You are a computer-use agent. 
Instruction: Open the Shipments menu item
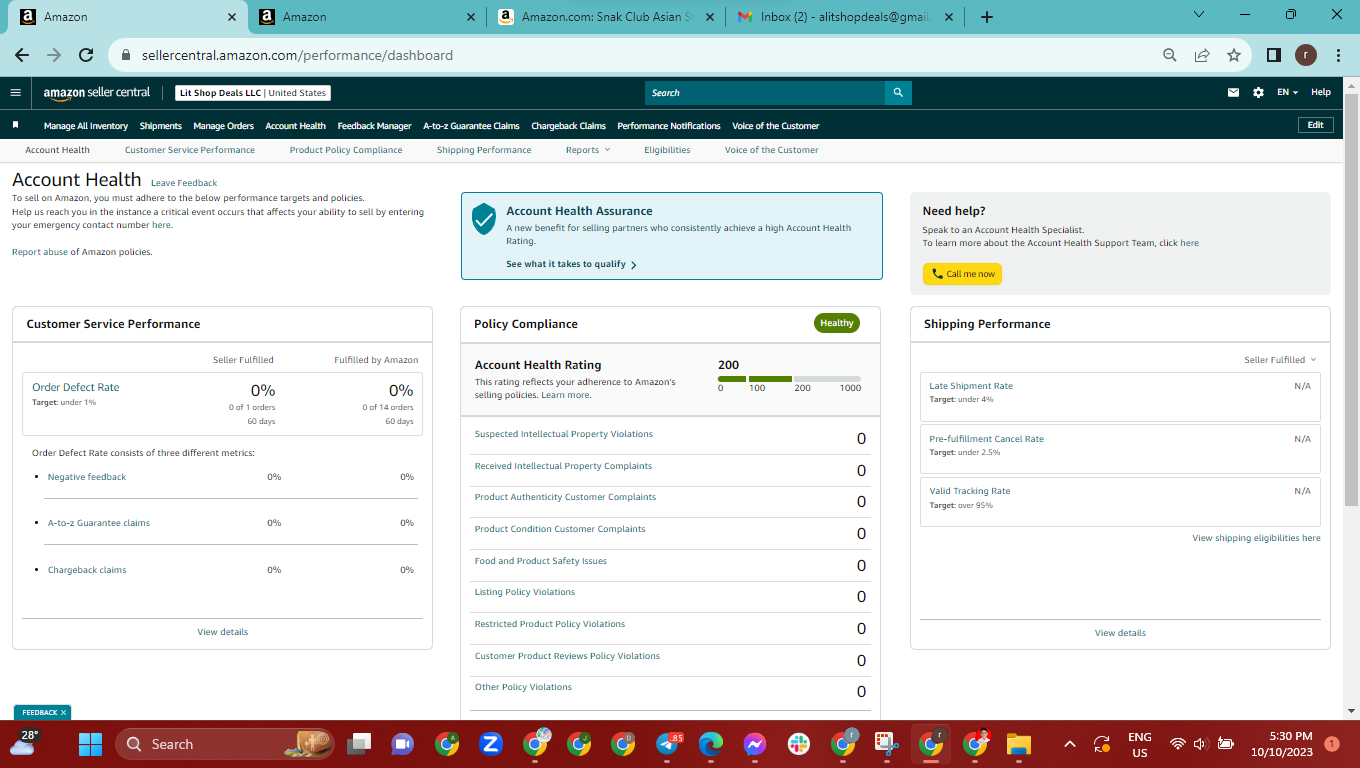click(x=161, y=126)
